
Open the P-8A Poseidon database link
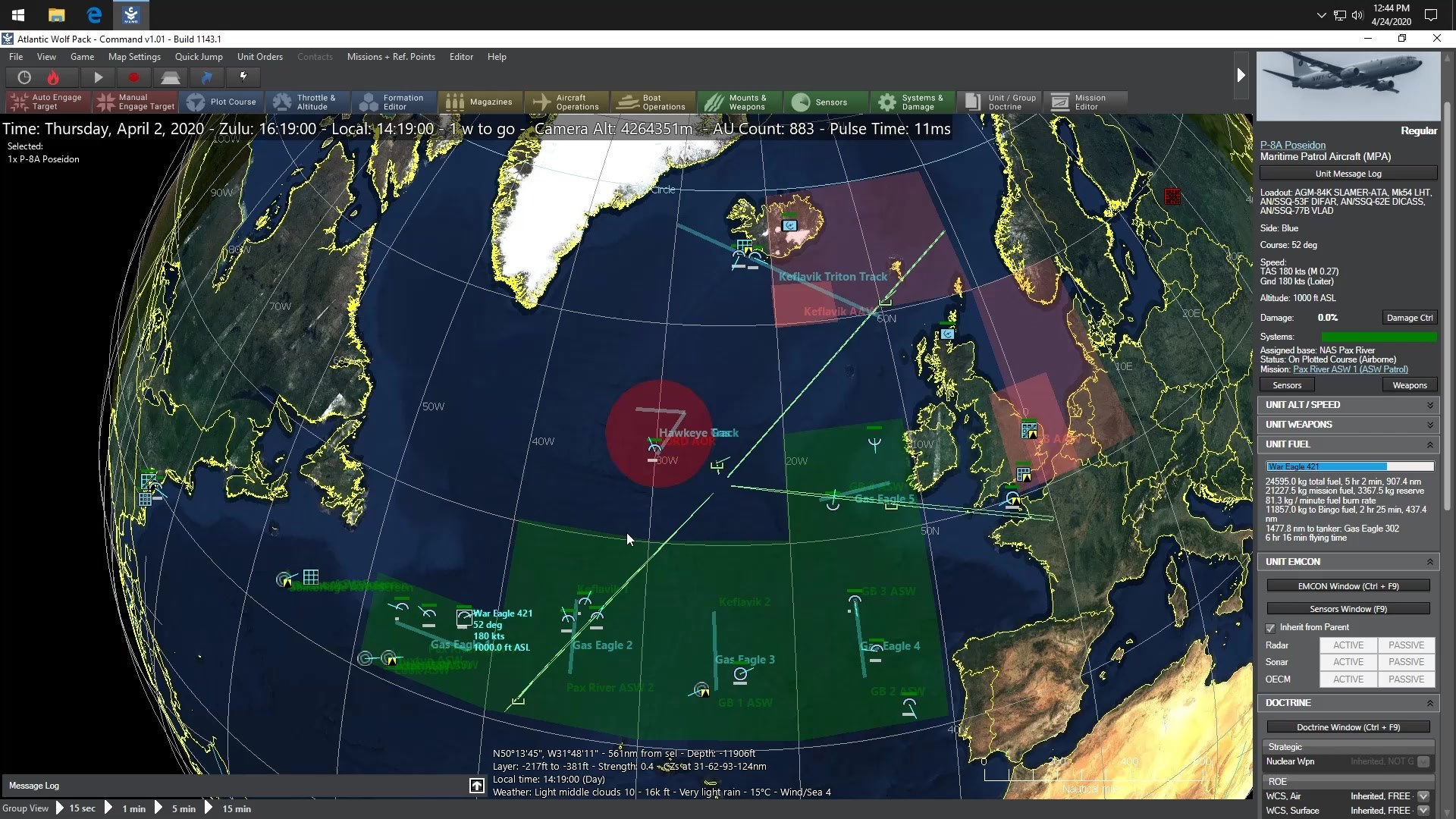(1293, 145)
